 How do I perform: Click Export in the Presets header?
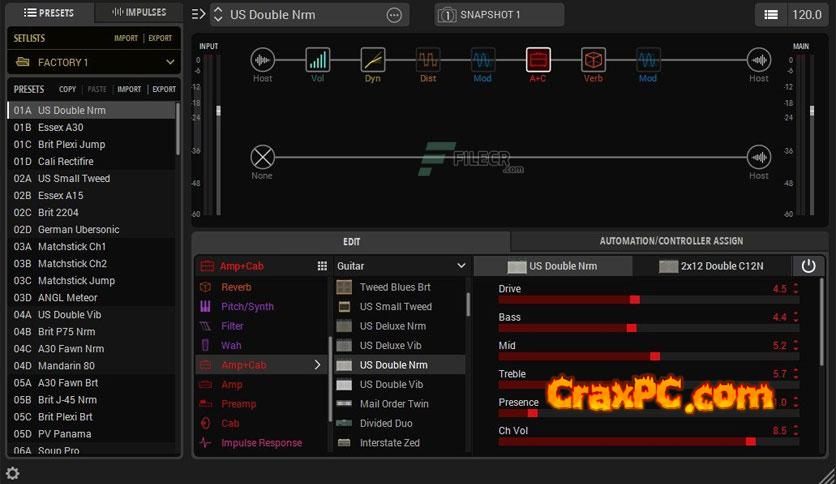point(164,89)
